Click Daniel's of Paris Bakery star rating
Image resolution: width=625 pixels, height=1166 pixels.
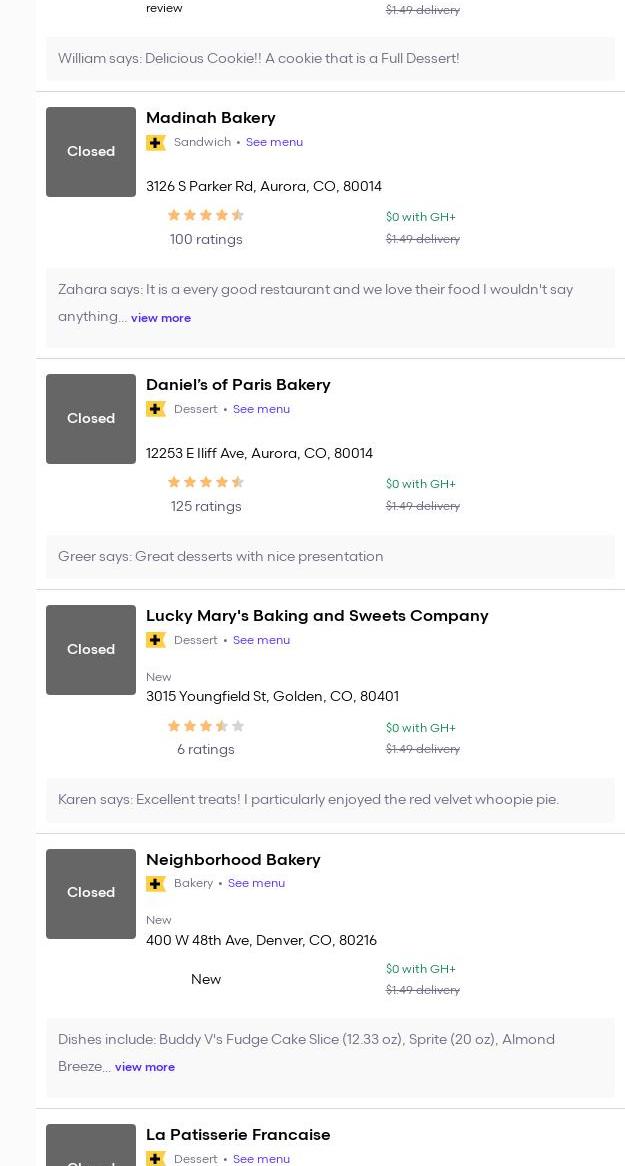pos(206,482)
